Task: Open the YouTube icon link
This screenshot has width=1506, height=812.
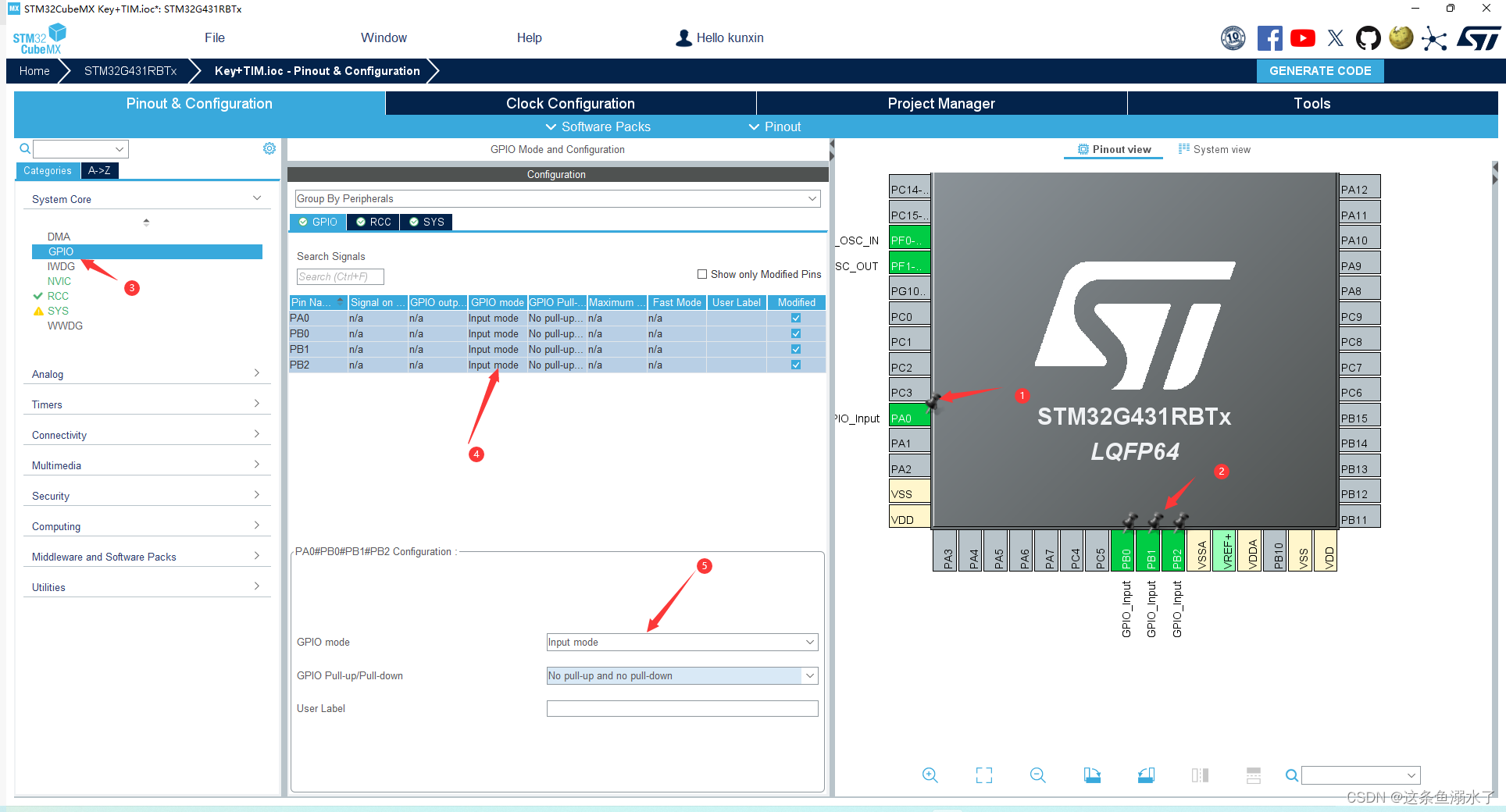Action: tap(1303, 37)
